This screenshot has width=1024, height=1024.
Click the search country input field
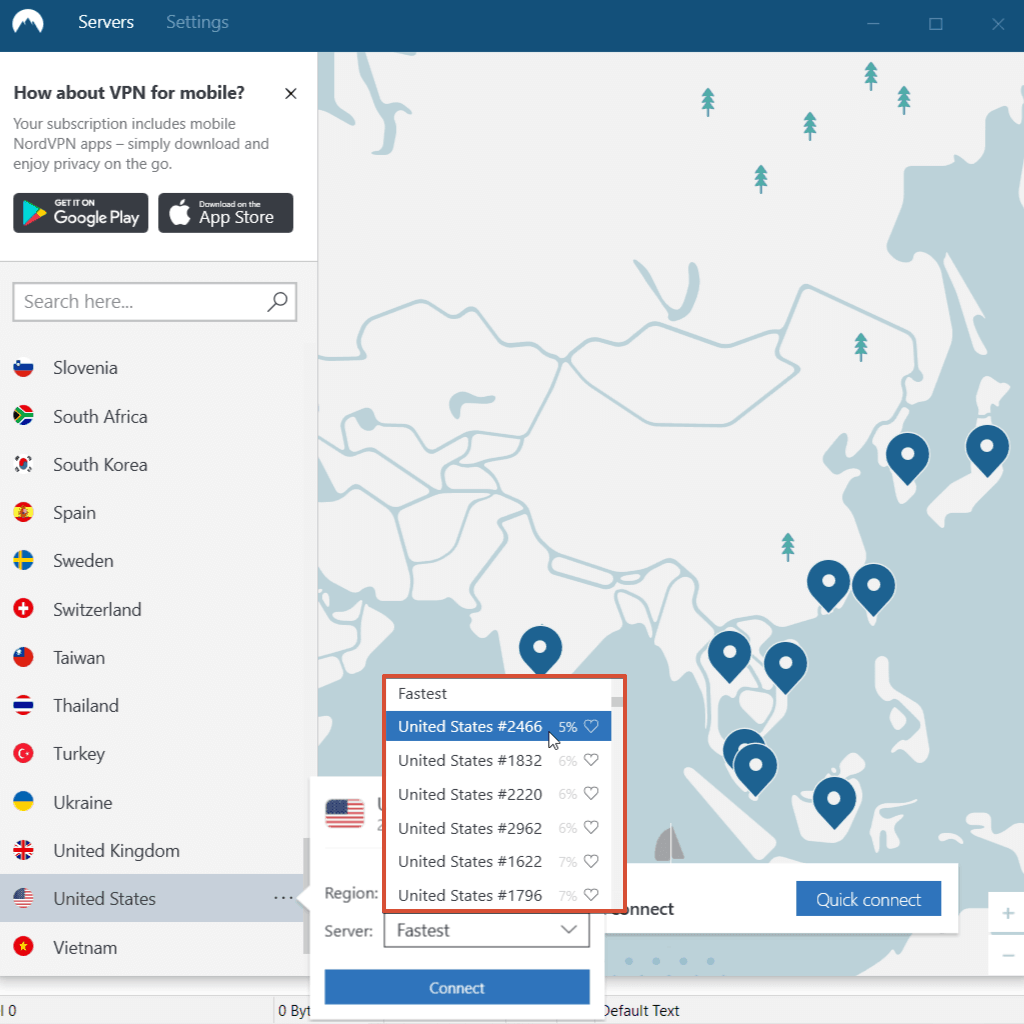coord(155,302)
